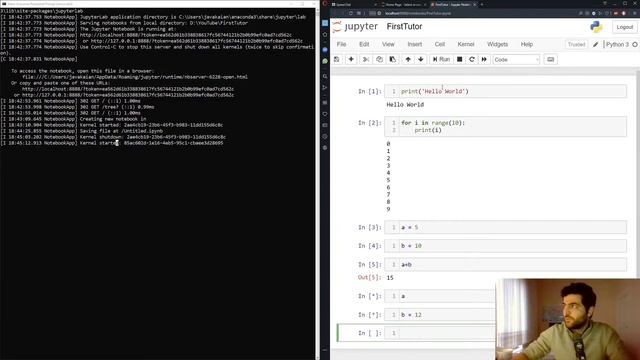Click the In [1]: prompt label
This screenshot has height=360, width=640.
[369, 91]
